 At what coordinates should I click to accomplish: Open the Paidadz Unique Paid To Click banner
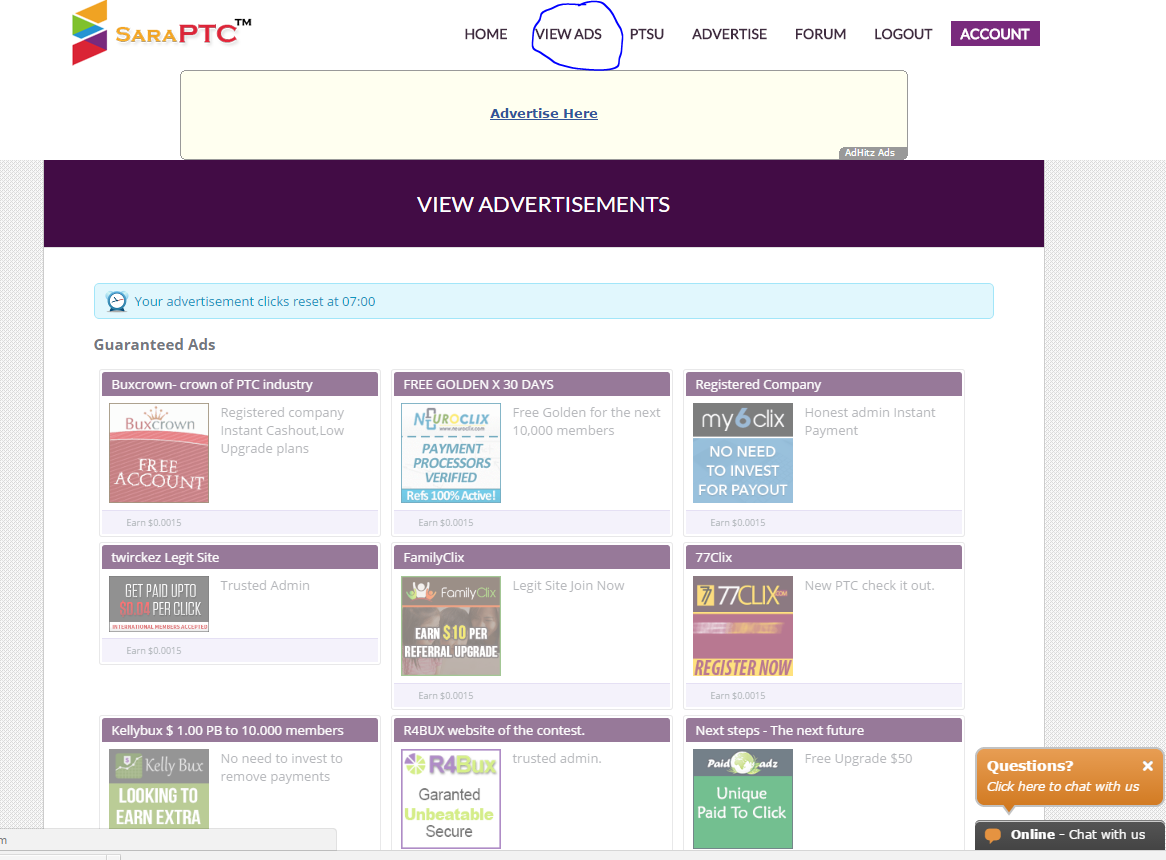(743, 799)
